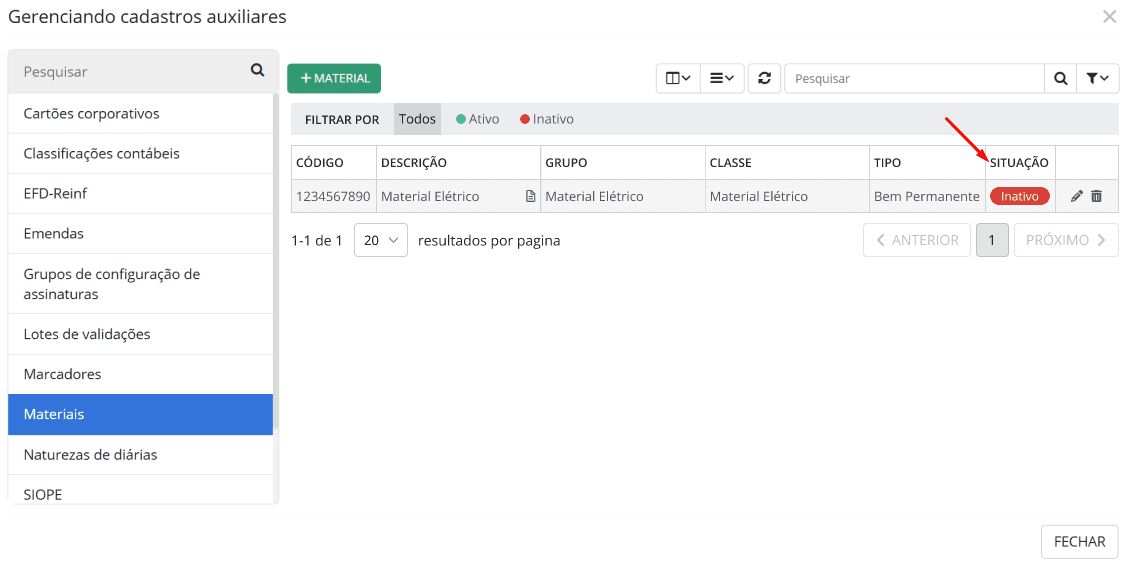Screen dimensions: 1128x563
Task: Filter by Ativo status
Action: point(477,119)
